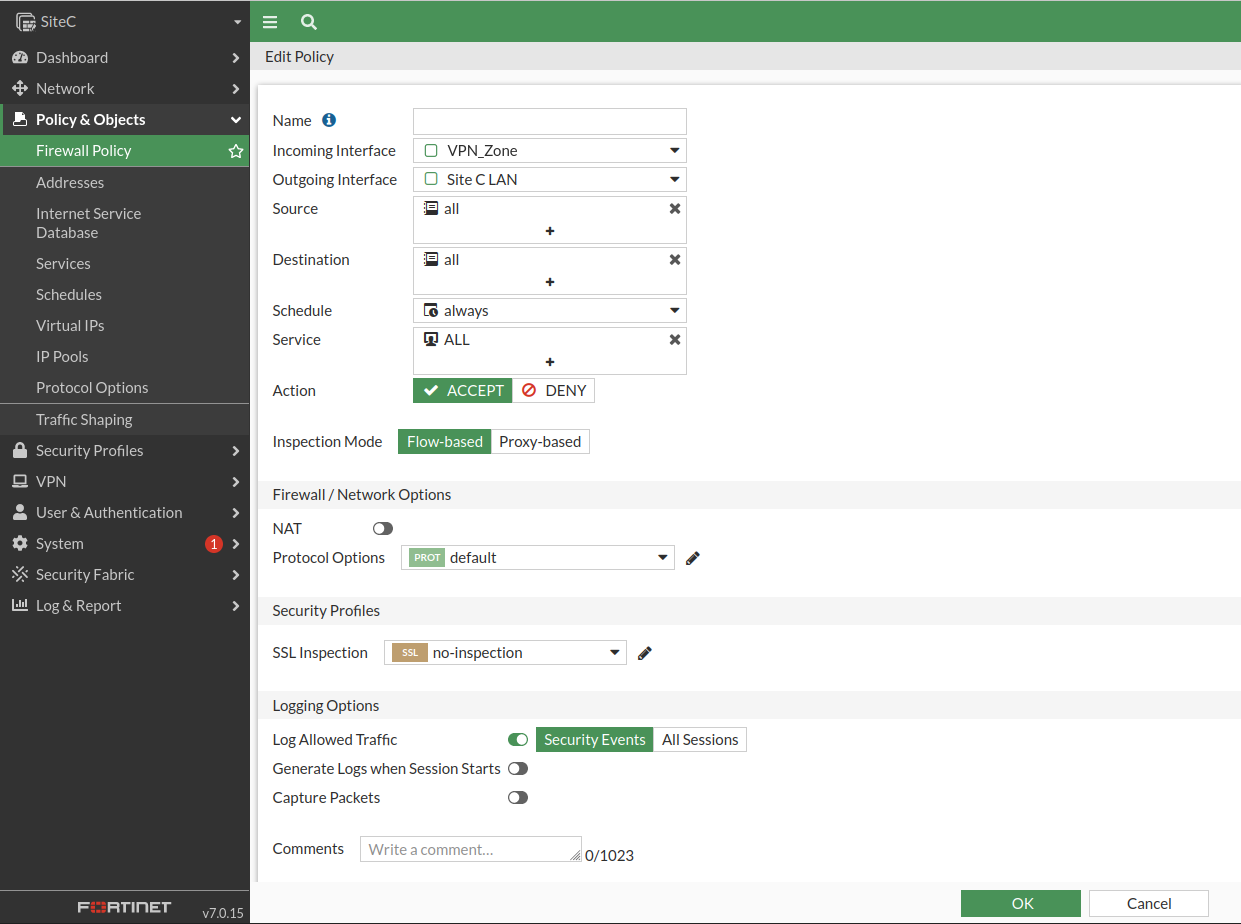Image resolution: width=1241 pixels, height=924 pixels.
Task: Open the Security Profiles sidebar menu
Action: 125,451
